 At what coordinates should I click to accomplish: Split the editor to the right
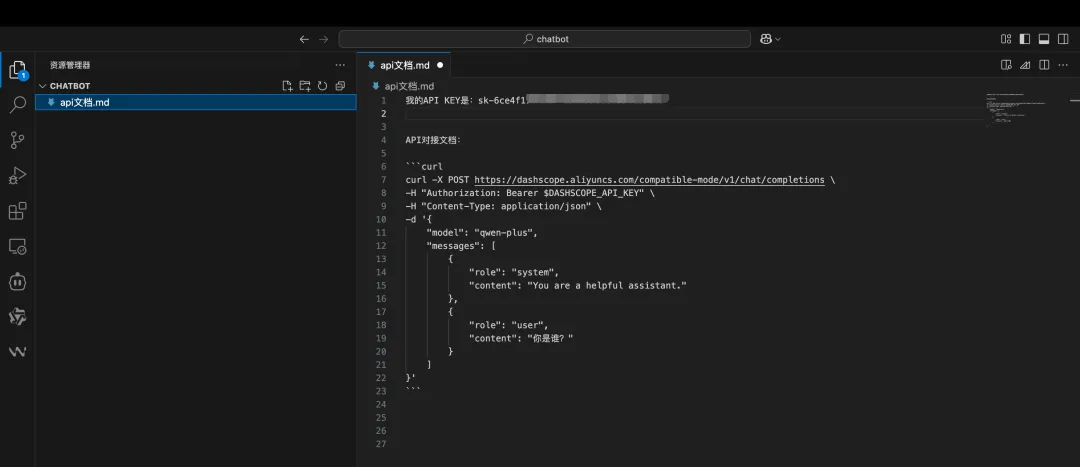click(x=1044, y=65)
